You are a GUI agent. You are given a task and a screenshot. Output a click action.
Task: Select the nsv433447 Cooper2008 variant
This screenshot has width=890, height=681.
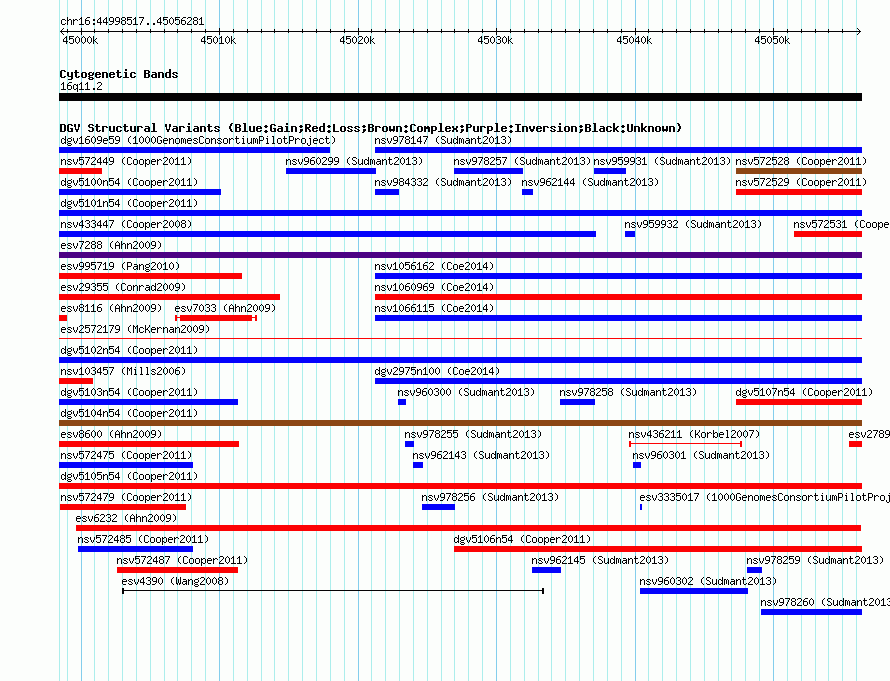(x=126, y=224)
